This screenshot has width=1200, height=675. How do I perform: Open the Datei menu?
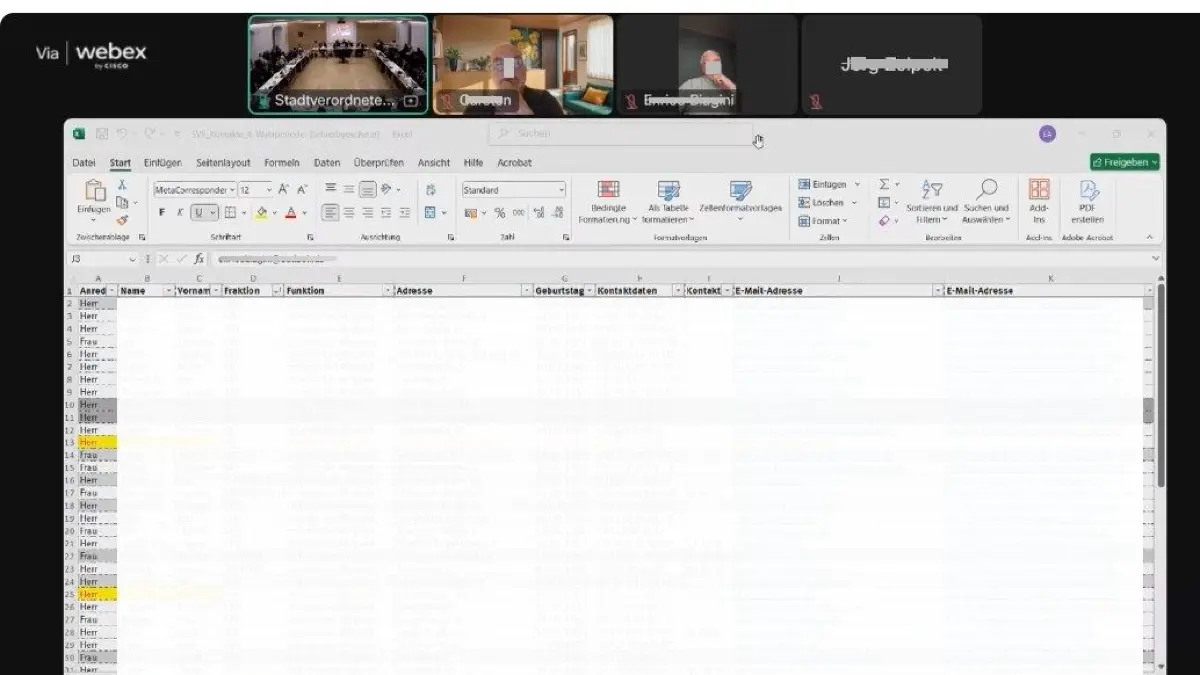(84, 163)
